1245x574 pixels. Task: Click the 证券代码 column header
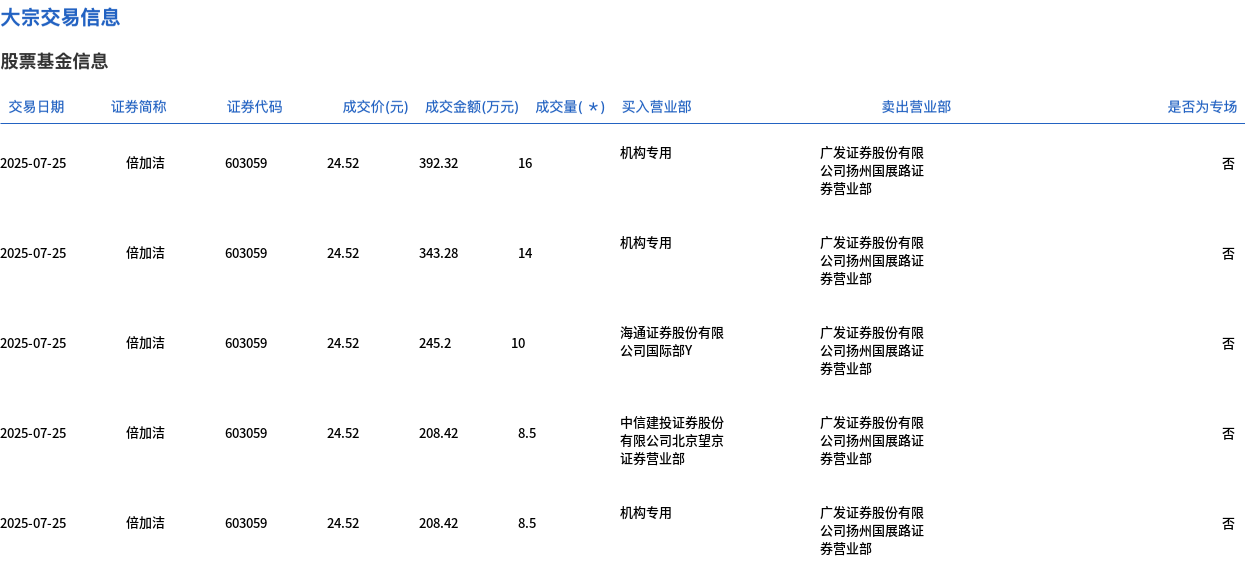254,107
